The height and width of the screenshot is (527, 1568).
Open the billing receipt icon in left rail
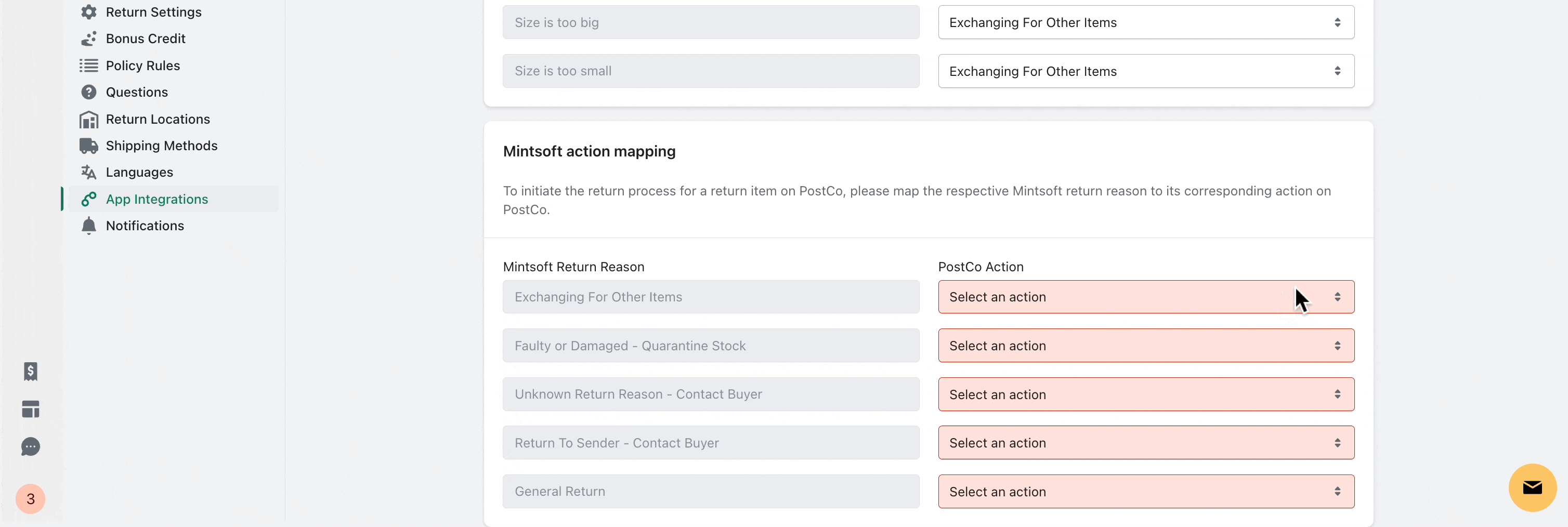point(31,371)
